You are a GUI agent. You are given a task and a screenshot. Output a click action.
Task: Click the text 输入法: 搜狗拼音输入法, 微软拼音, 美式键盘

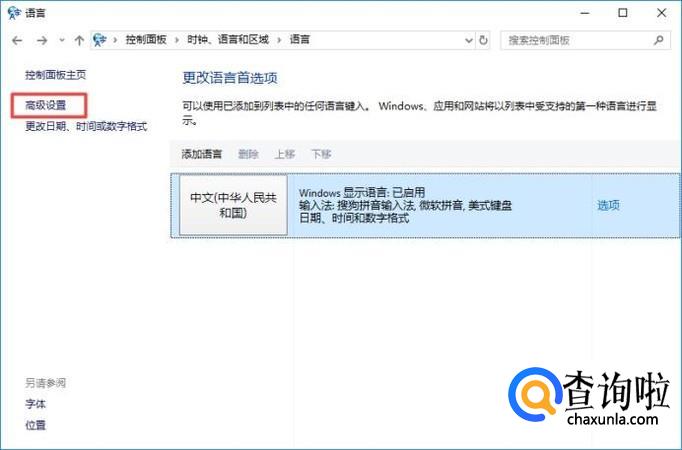pos(405,205)
